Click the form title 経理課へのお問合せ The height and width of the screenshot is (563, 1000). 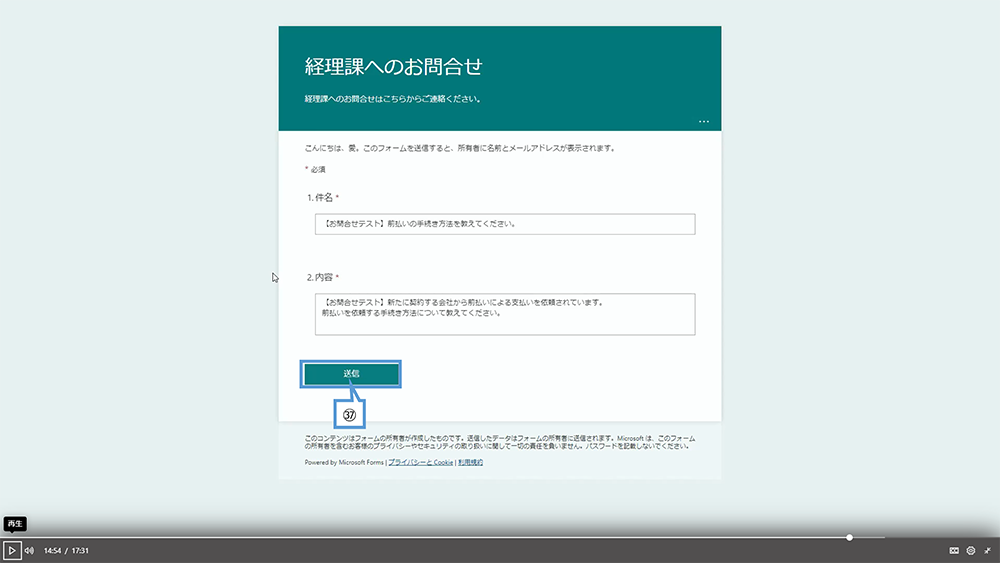(393, 66)
